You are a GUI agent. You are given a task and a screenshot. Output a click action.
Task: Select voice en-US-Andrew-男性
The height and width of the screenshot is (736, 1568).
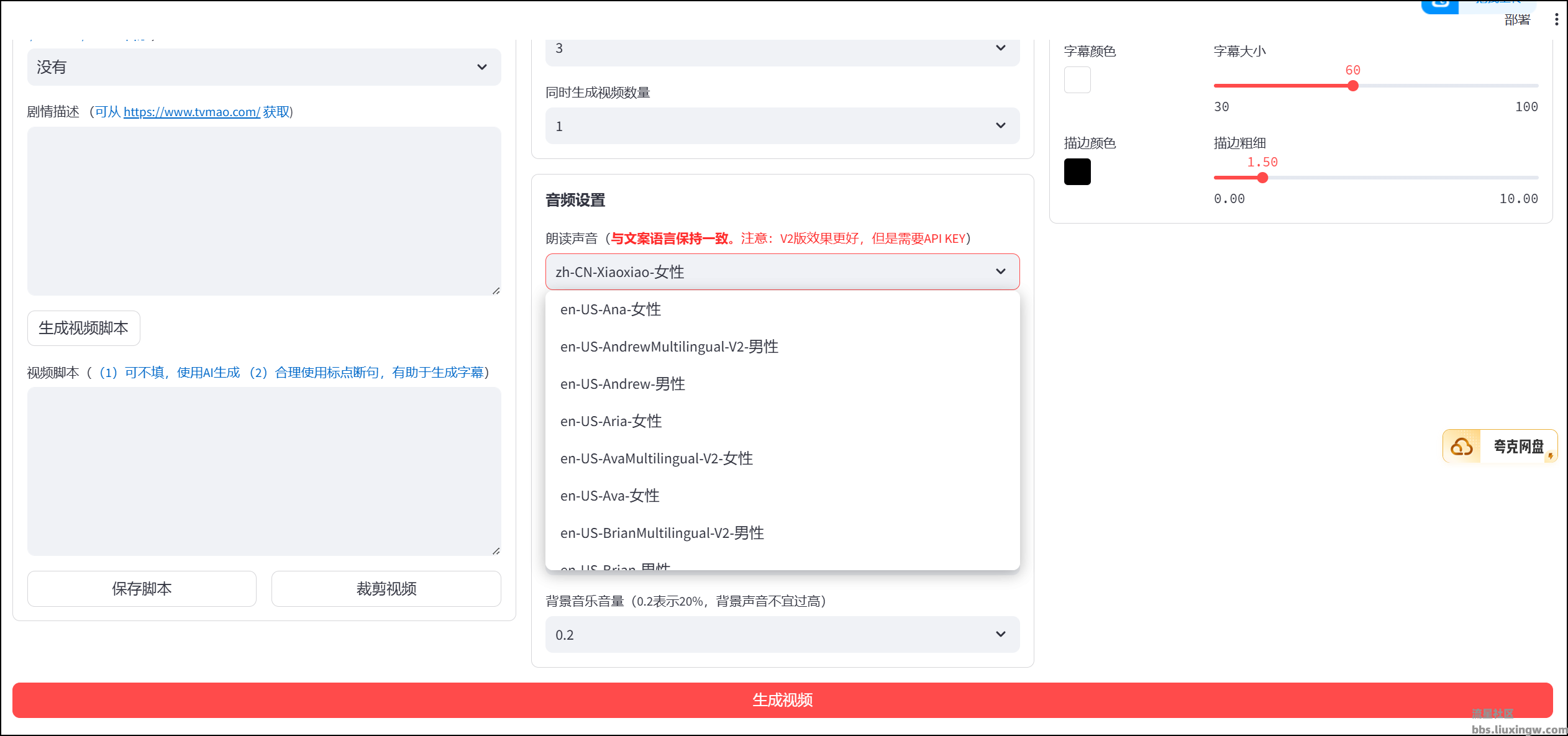coord(782,384)
